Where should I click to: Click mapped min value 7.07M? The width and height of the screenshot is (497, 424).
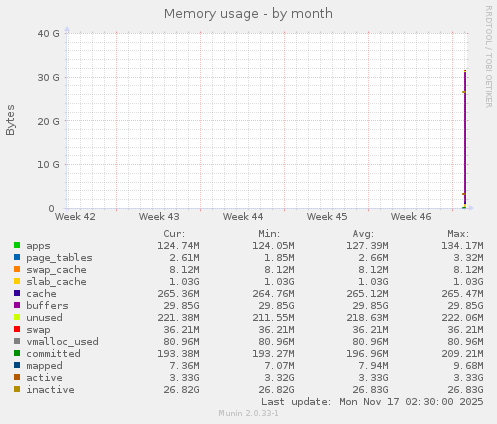(279, 366)
